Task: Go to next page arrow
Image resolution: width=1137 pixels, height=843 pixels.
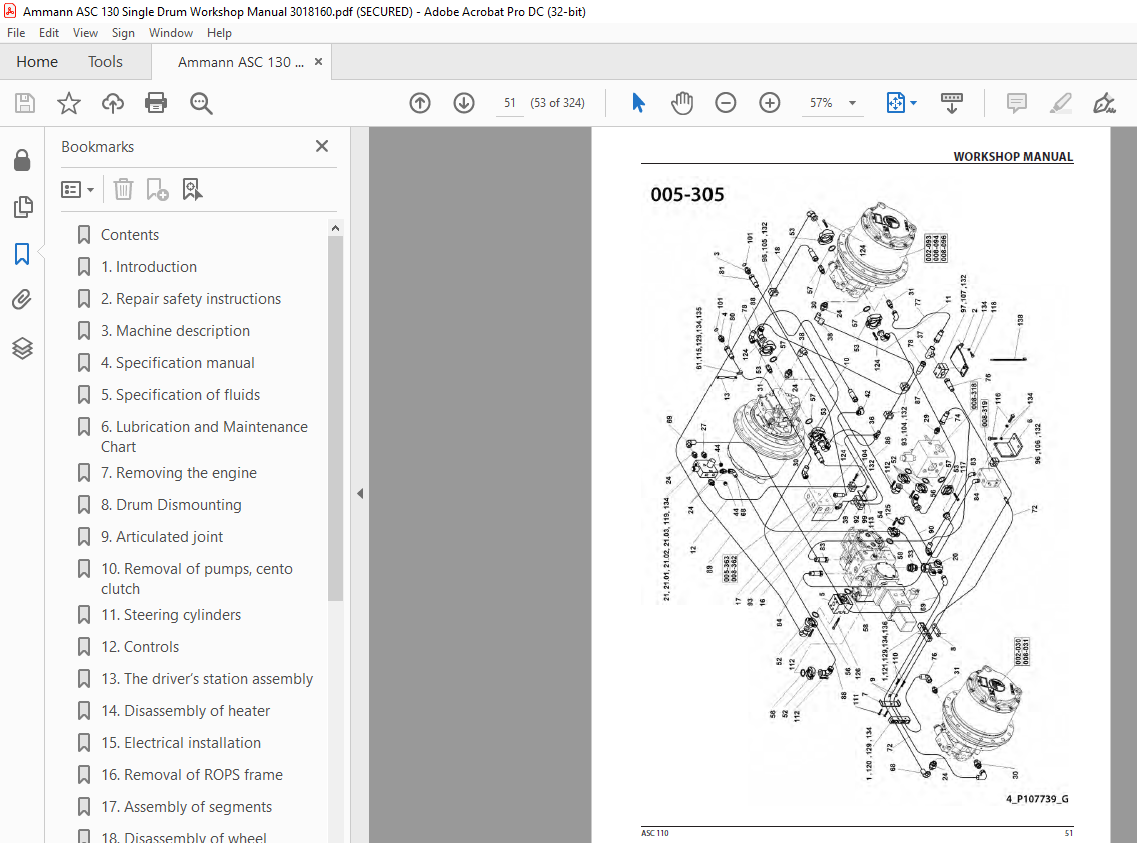Action: [464, 103]
